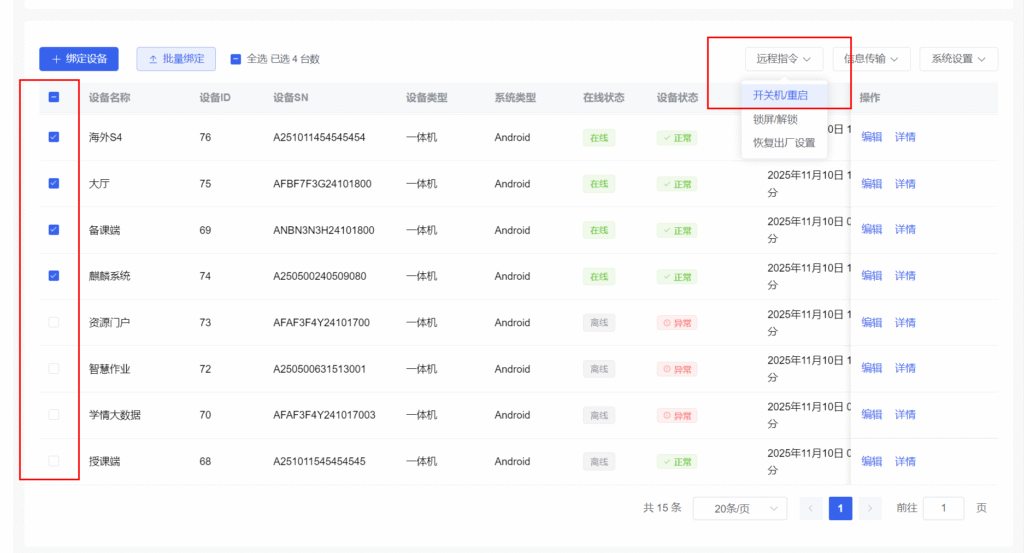Uncheck the checkbox for 麒麟系统 row
The height and width of the screenshot is (553, 1024).
point(54,276)
